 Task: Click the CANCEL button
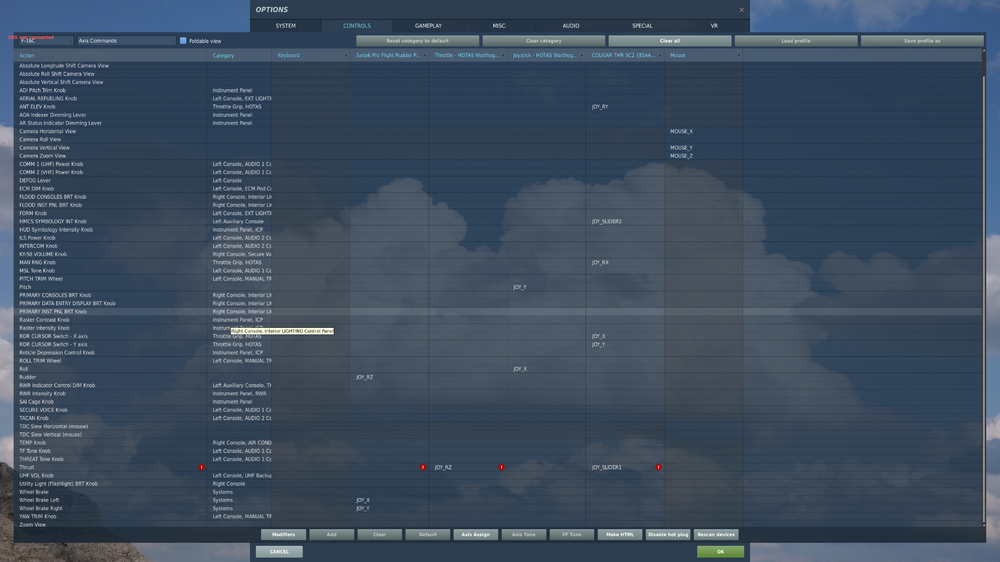pyautogui.click(x=279, y=552)
